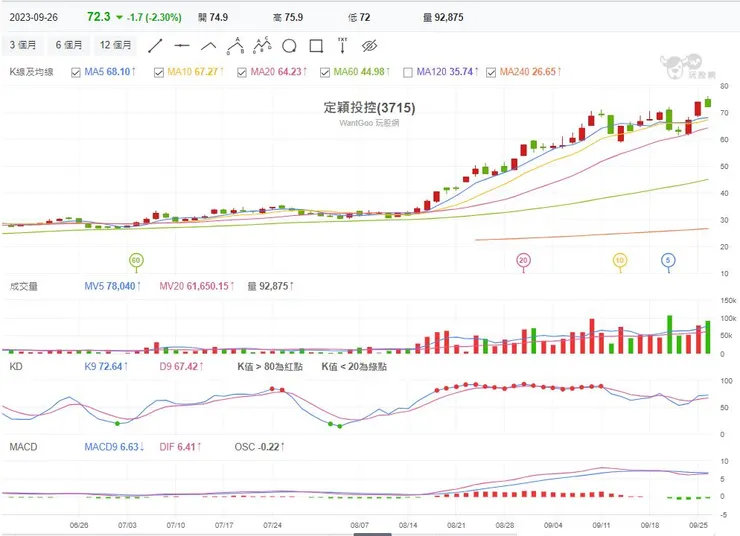This screenshot has height=536, width=740.
Task: Select the horizontal line drawing tool
Action: pyautogui.click(x=182, y=46)
